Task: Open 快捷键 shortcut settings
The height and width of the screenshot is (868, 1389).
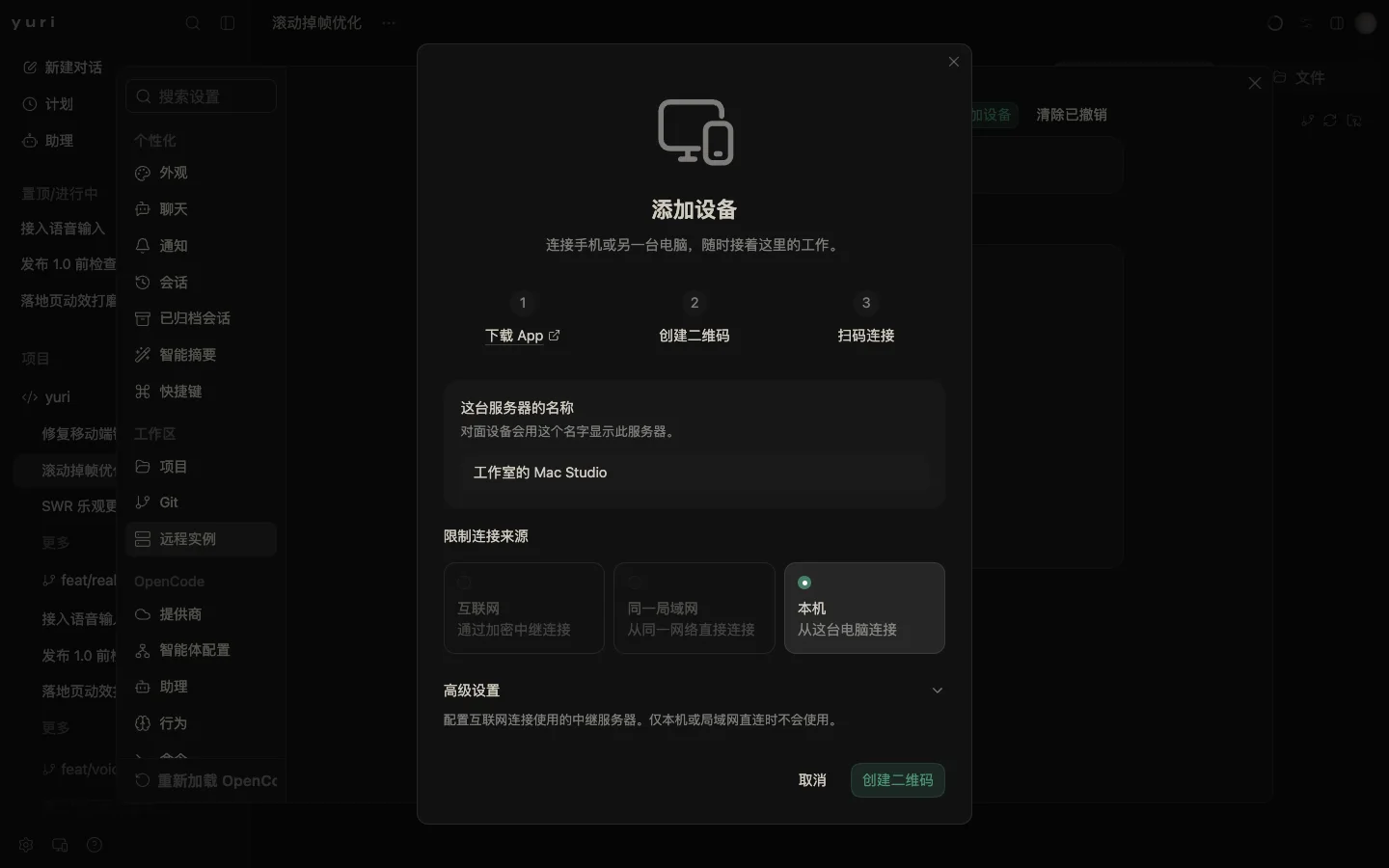Action: 201,392
